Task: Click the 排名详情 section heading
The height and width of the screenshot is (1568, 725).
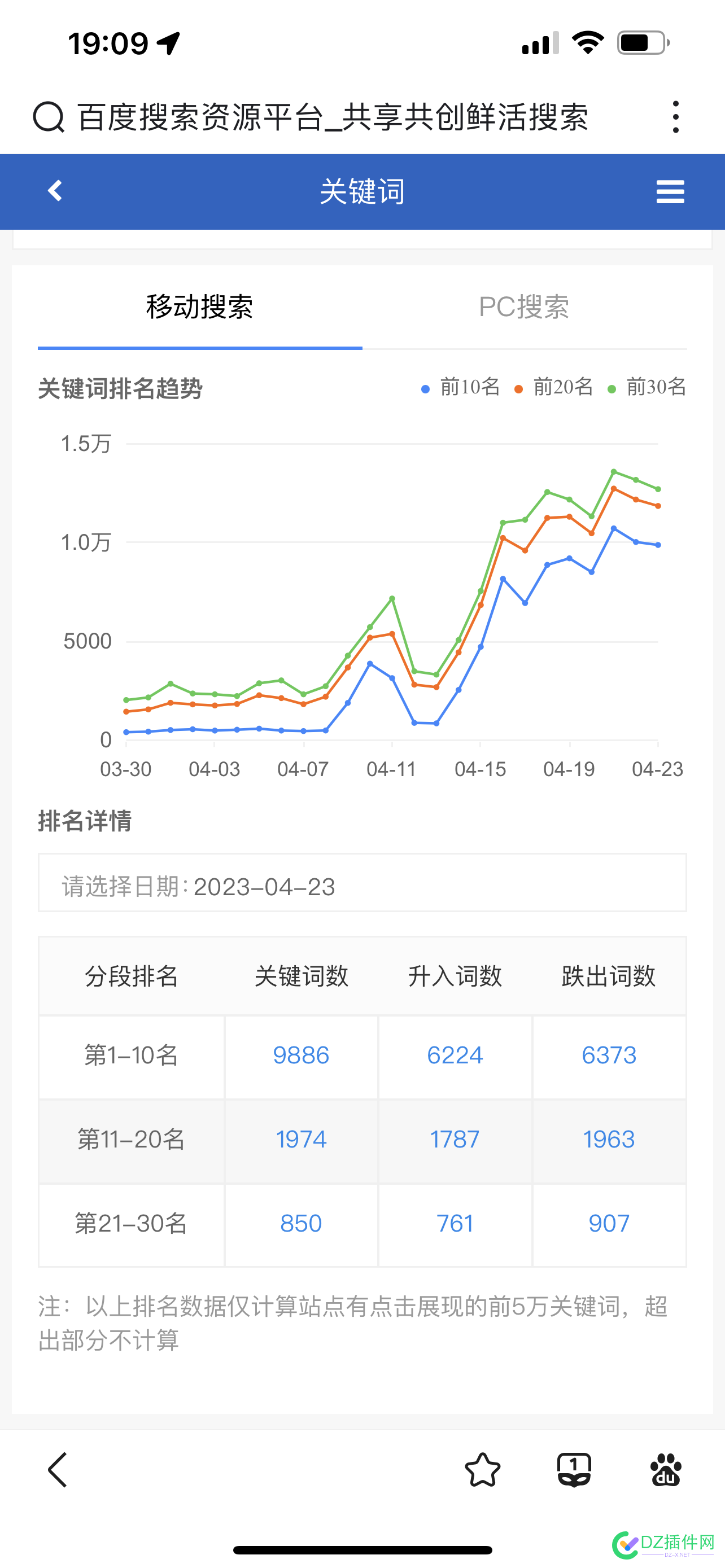Action: 85,821
